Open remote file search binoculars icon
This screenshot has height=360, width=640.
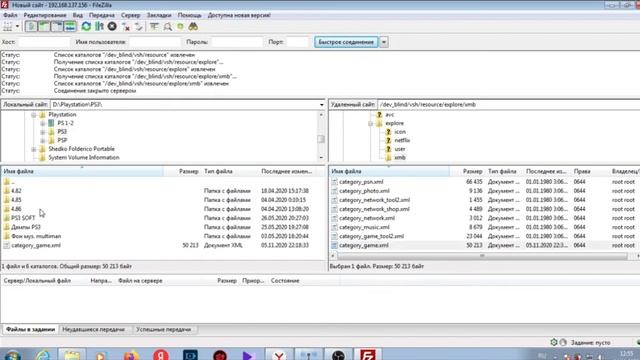click(193, 27)
